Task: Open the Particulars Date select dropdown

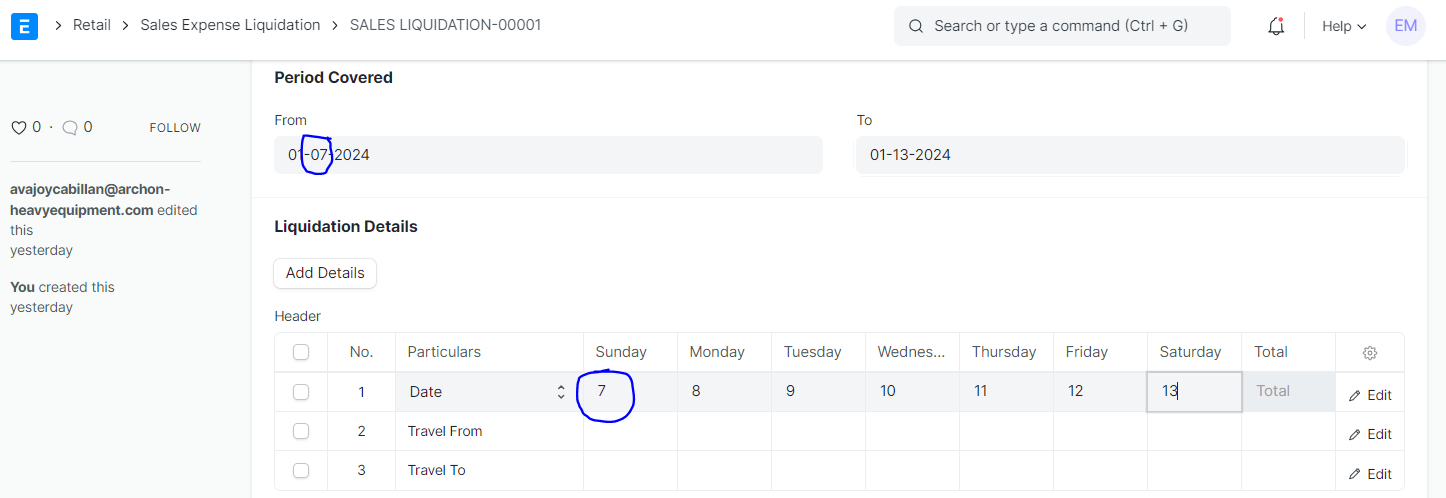Action: 489,392
